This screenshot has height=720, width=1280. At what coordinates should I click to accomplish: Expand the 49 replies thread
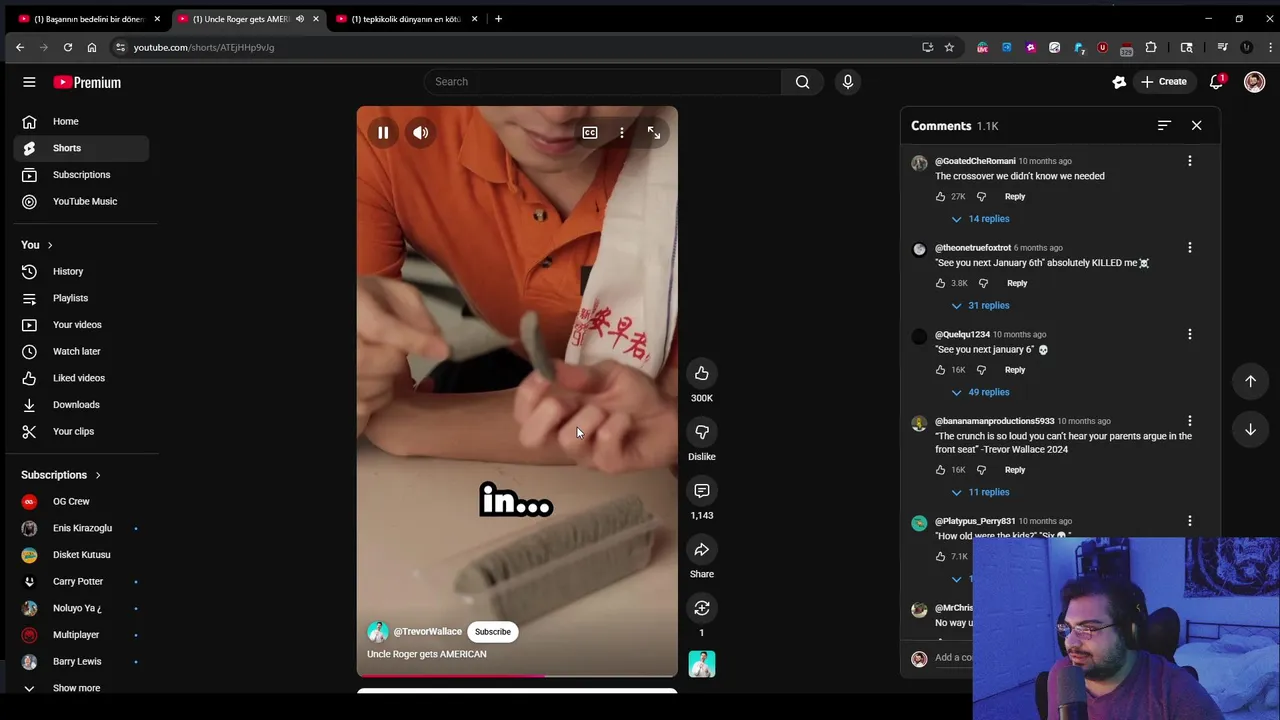pyautogui.click(x=980, y=393)
